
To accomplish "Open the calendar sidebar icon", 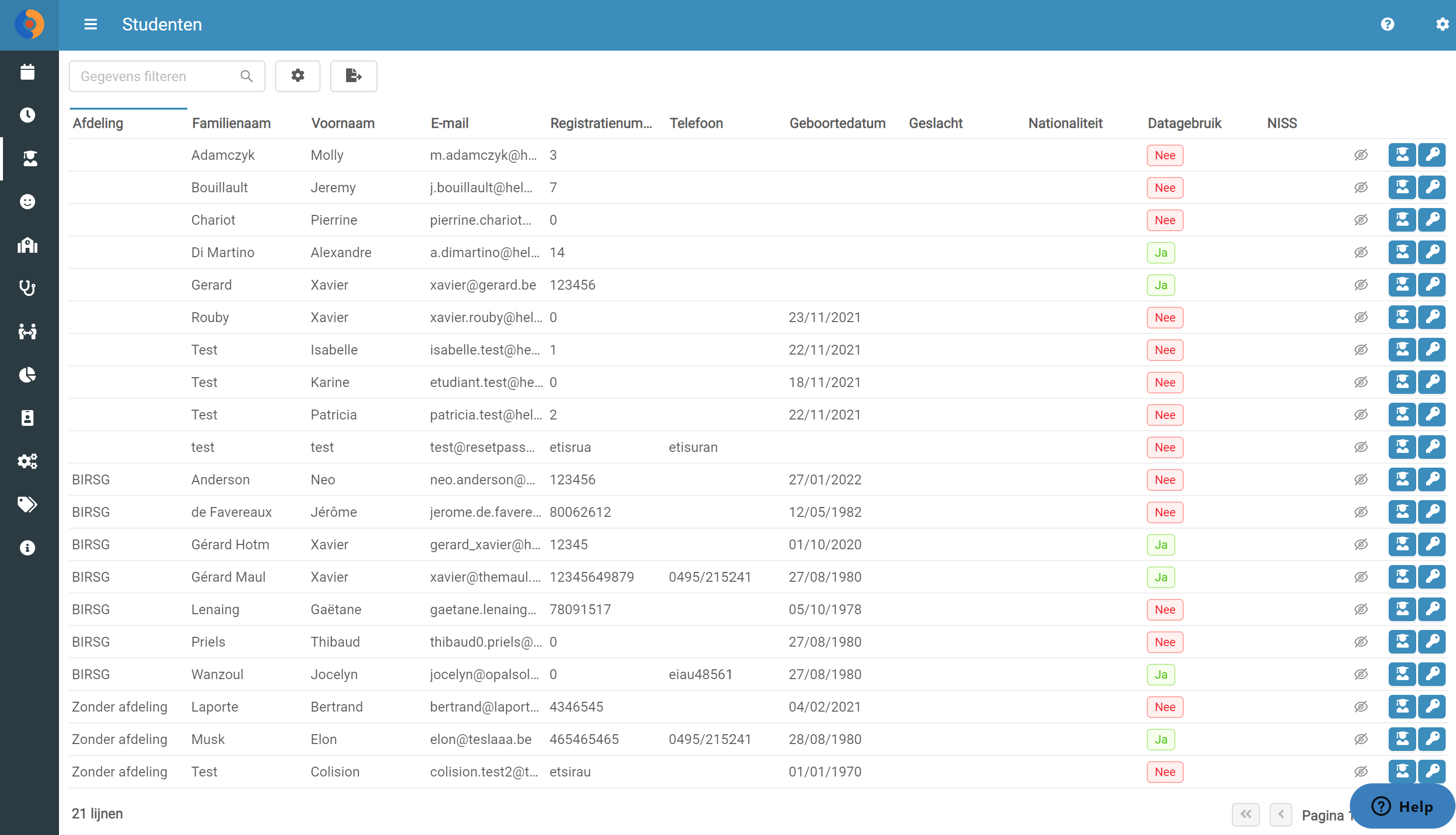I will pyautogui.click(x=28, y=72).
